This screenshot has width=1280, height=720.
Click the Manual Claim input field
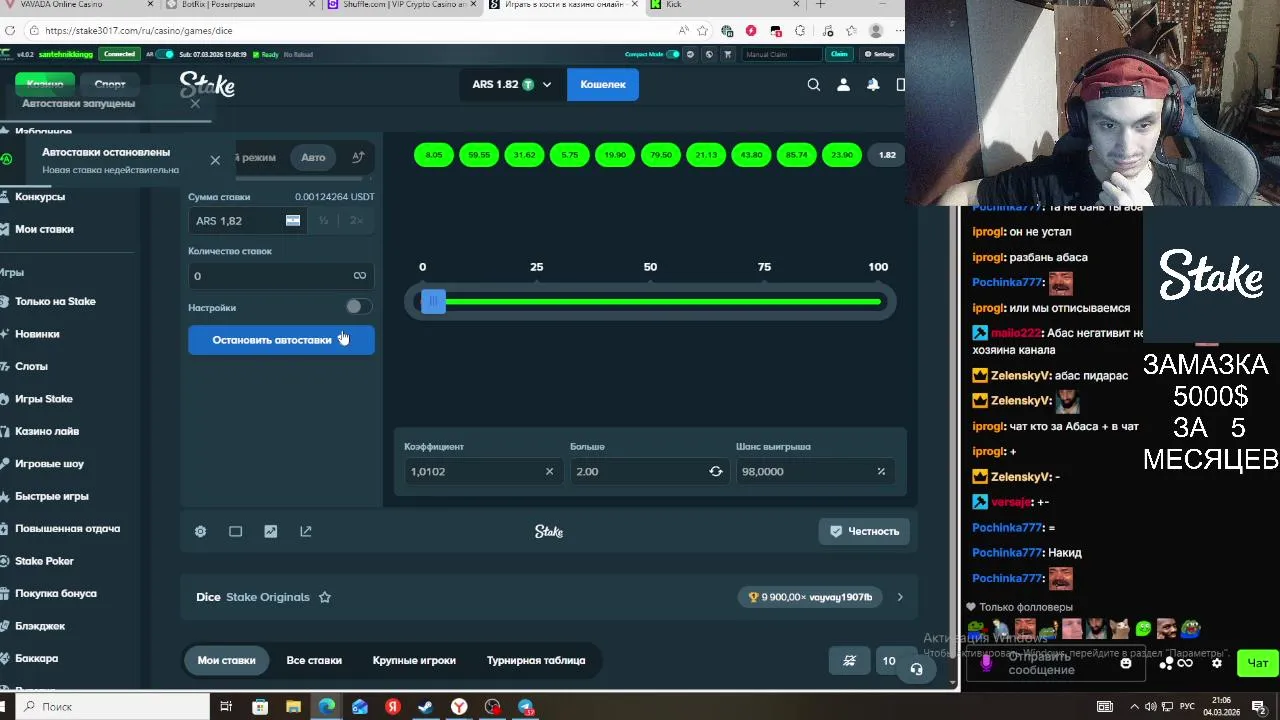(x=780, y=54)
